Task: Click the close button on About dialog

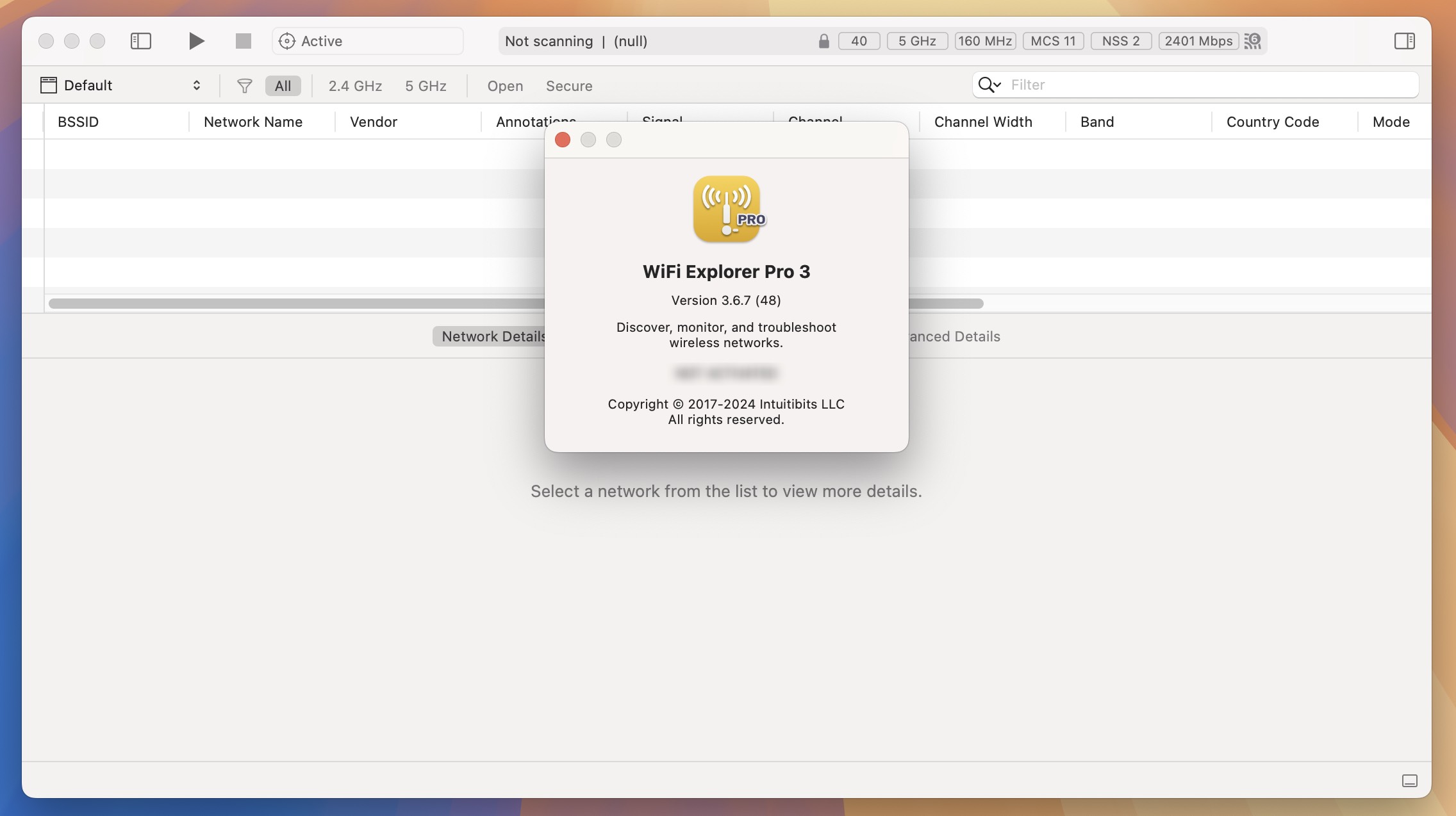Action: tap(562, 139)
